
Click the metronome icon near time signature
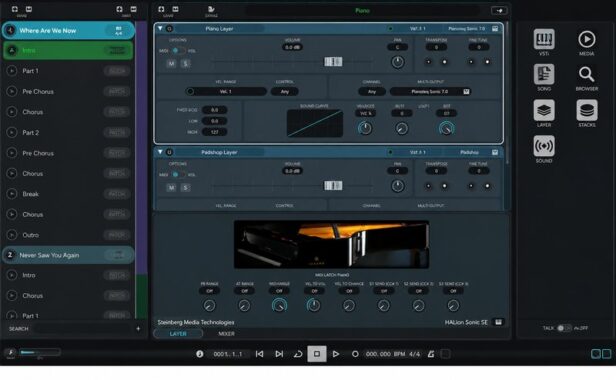[431, 354]
